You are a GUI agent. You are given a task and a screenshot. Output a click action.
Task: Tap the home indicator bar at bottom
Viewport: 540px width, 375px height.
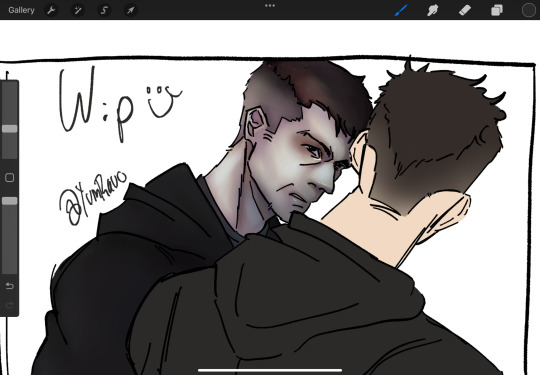pos(270,371)
